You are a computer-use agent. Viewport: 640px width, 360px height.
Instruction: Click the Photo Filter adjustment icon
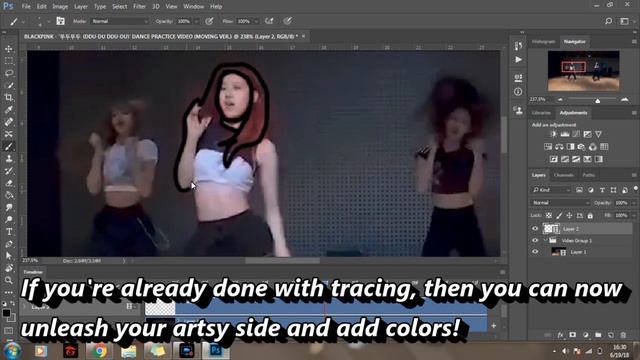[582, 147]
